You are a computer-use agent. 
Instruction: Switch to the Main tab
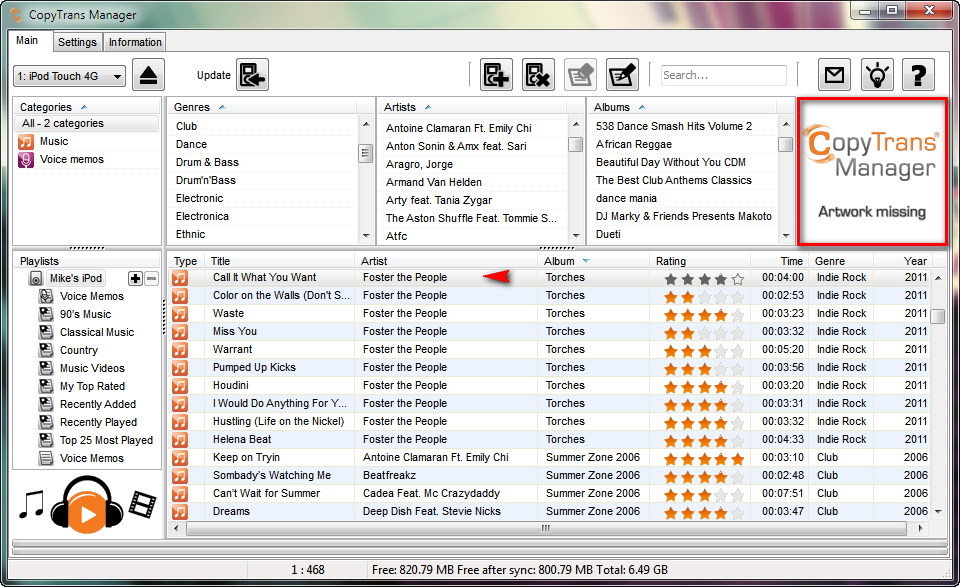[27, 40]
